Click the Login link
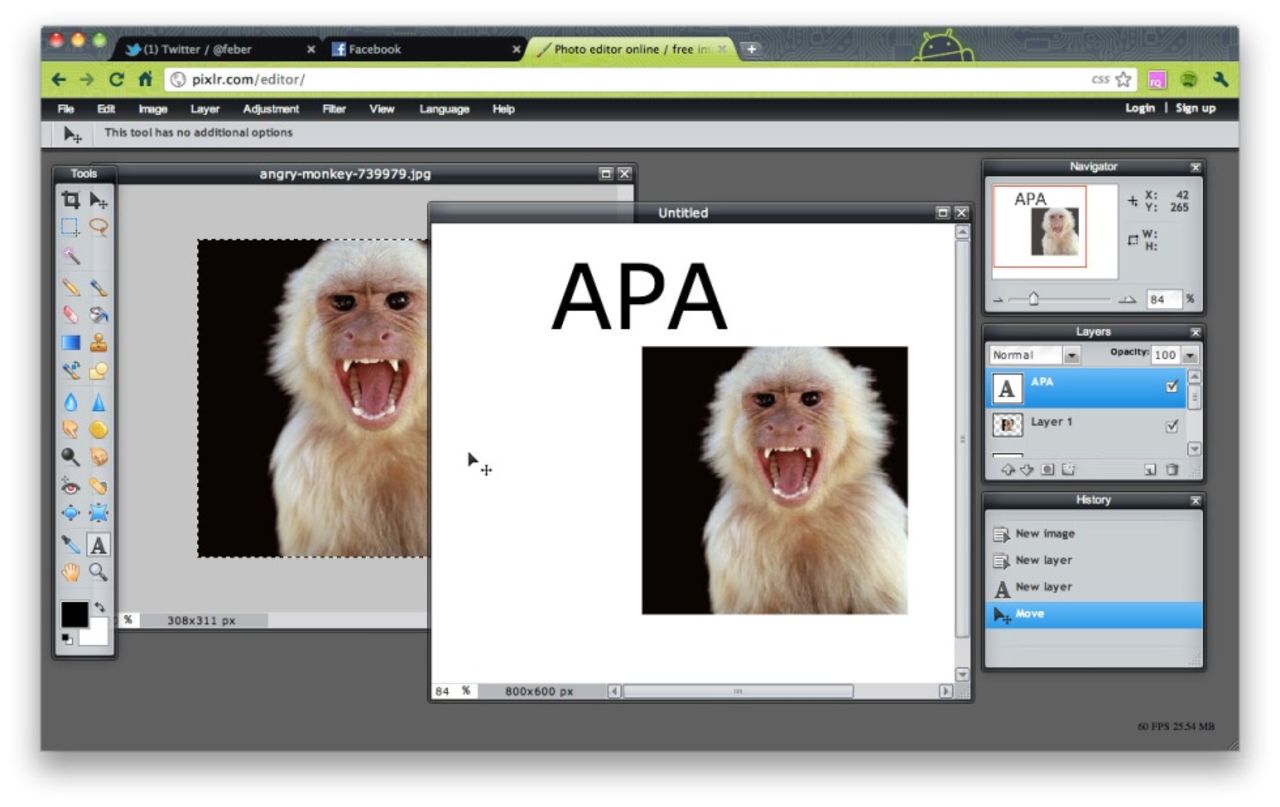 1139,108
